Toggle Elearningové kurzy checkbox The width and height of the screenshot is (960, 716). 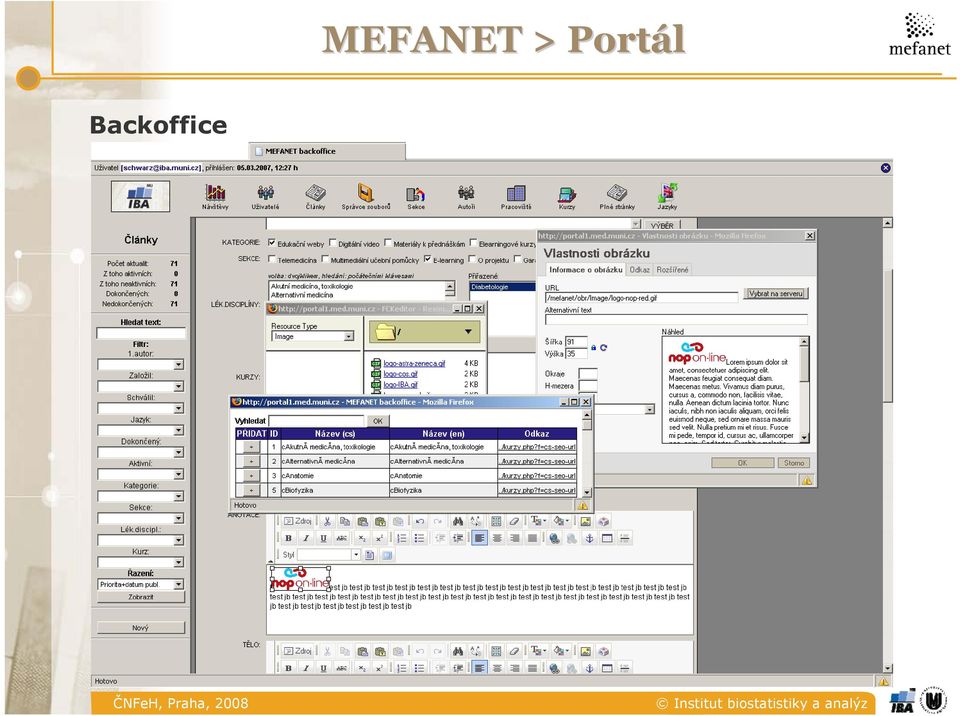tap(473, 243)
